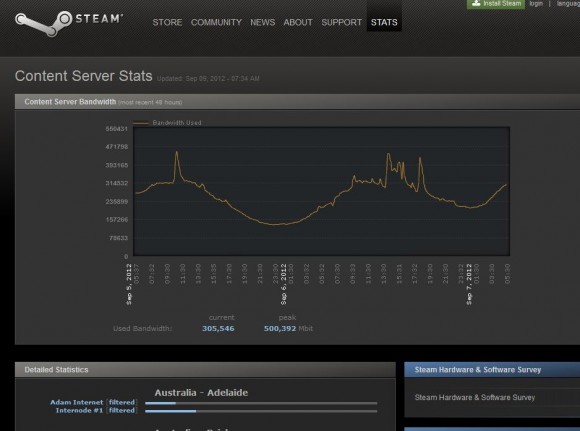This screenshot has width=580, height=431.
Task: Click the Steam Hardware & Software Survey header
Action: point(492,370)
